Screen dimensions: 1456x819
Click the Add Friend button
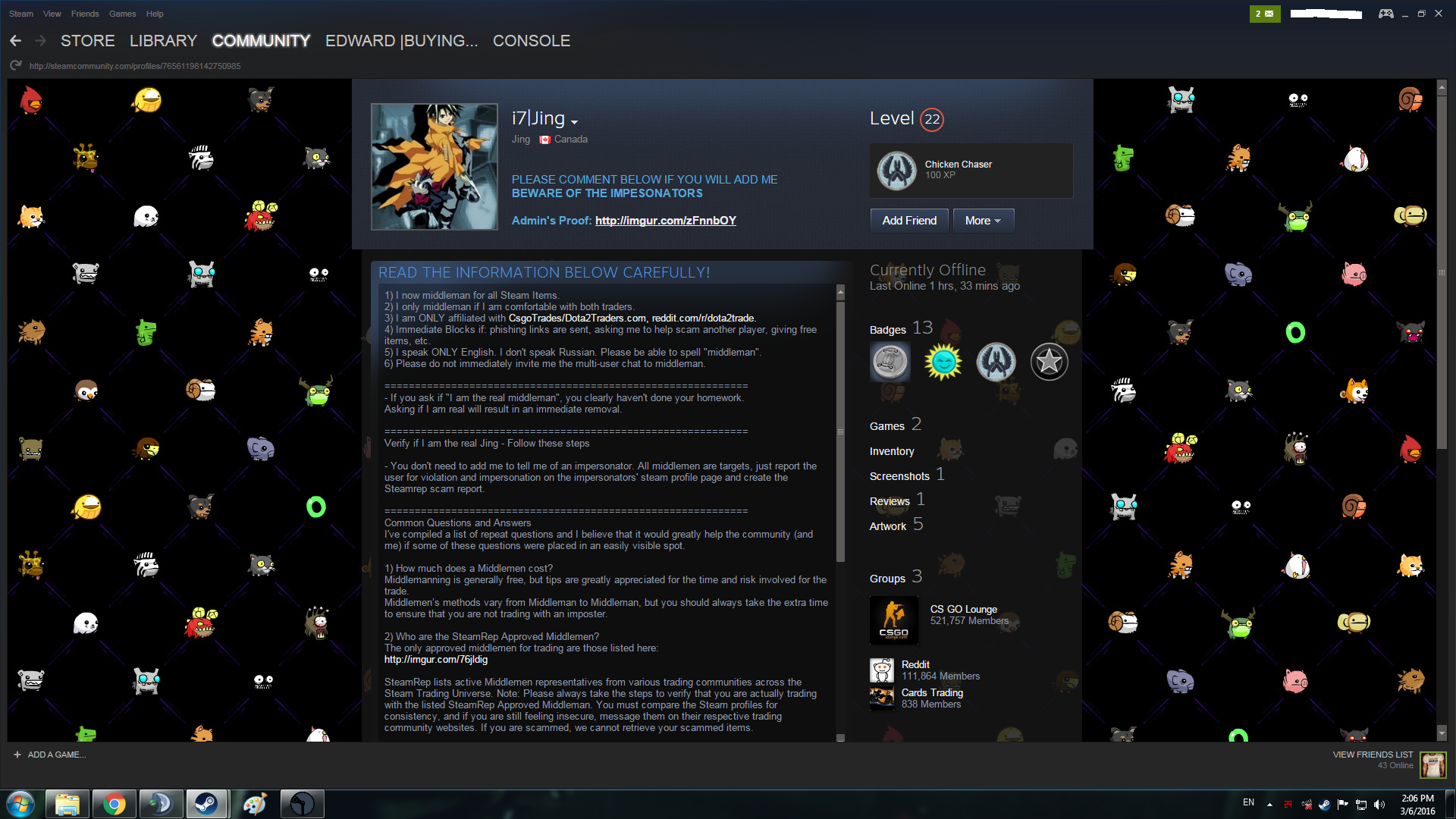[x=909, y=221]
